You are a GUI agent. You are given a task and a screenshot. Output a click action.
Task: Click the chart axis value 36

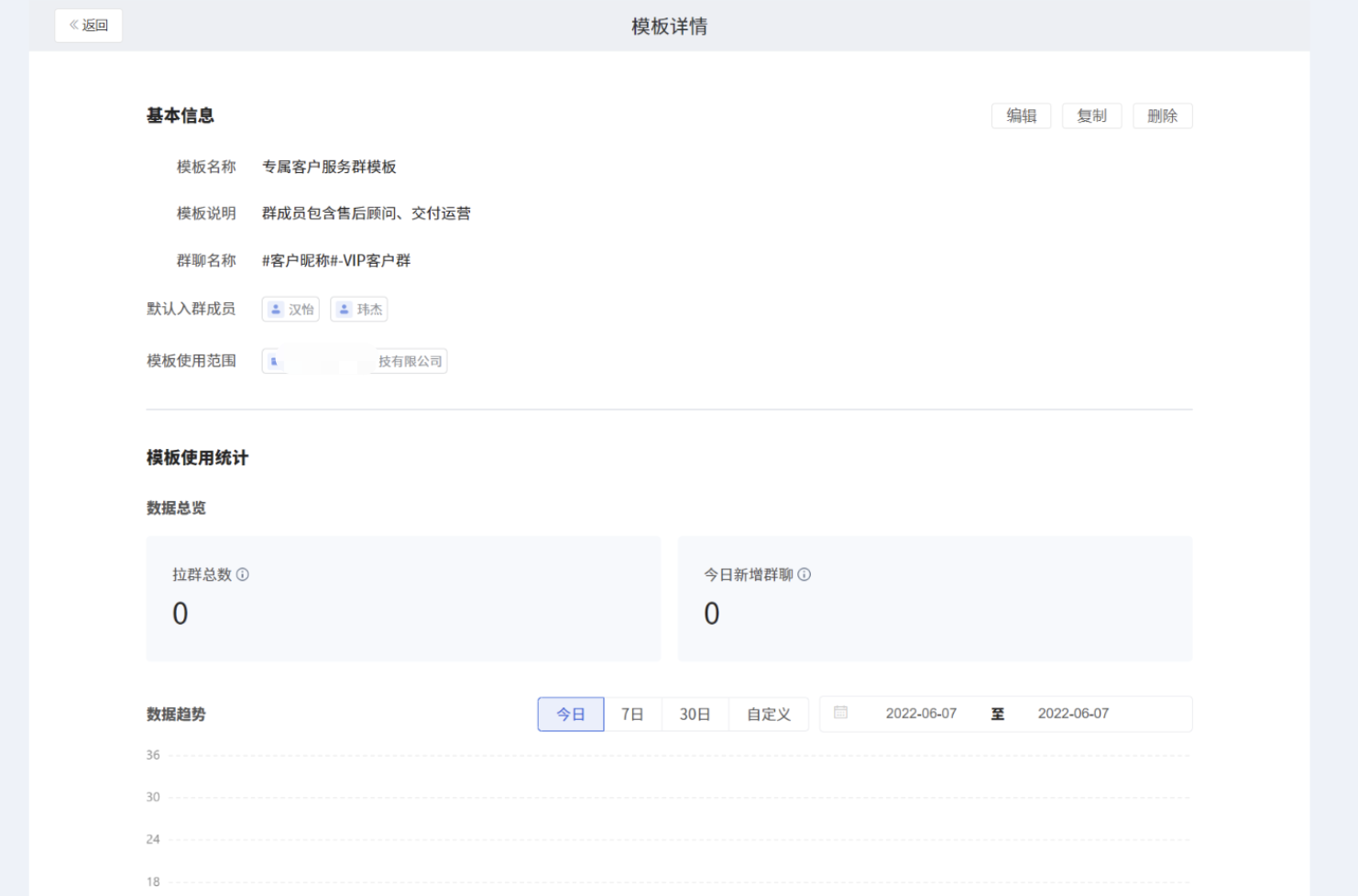tap(153, 755)
